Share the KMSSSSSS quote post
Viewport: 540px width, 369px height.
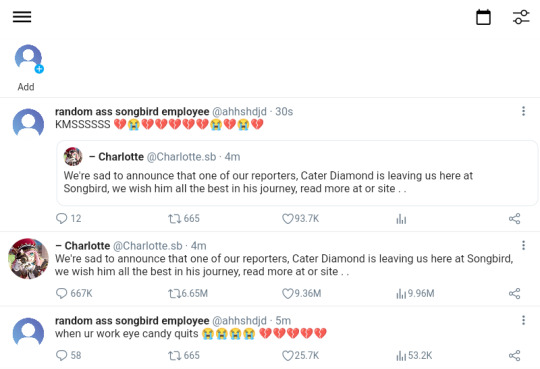515,218
